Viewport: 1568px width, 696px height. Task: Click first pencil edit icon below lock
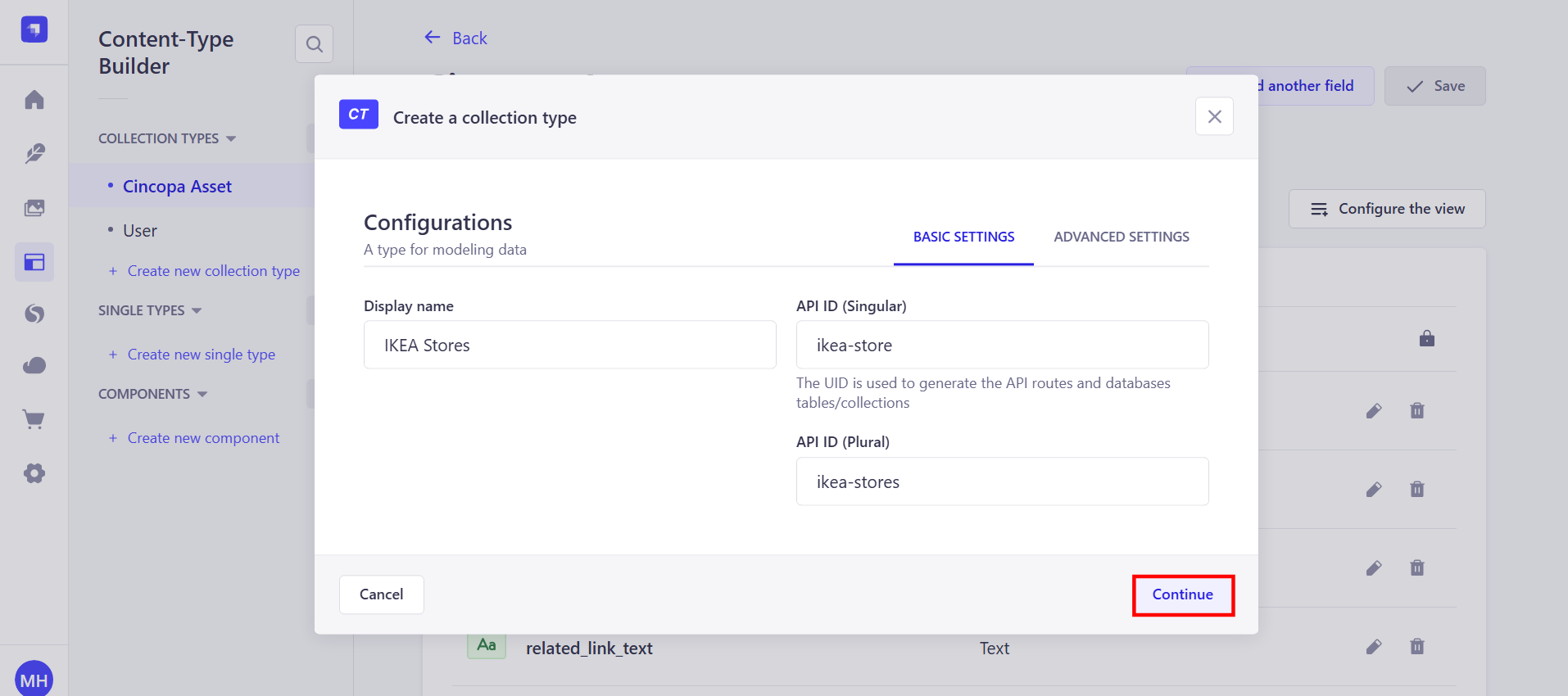[x=1374, y=411]
